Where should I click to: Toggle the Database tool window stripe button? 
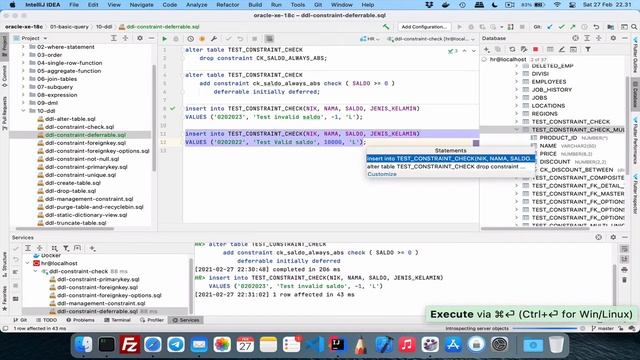coord(636,95)
